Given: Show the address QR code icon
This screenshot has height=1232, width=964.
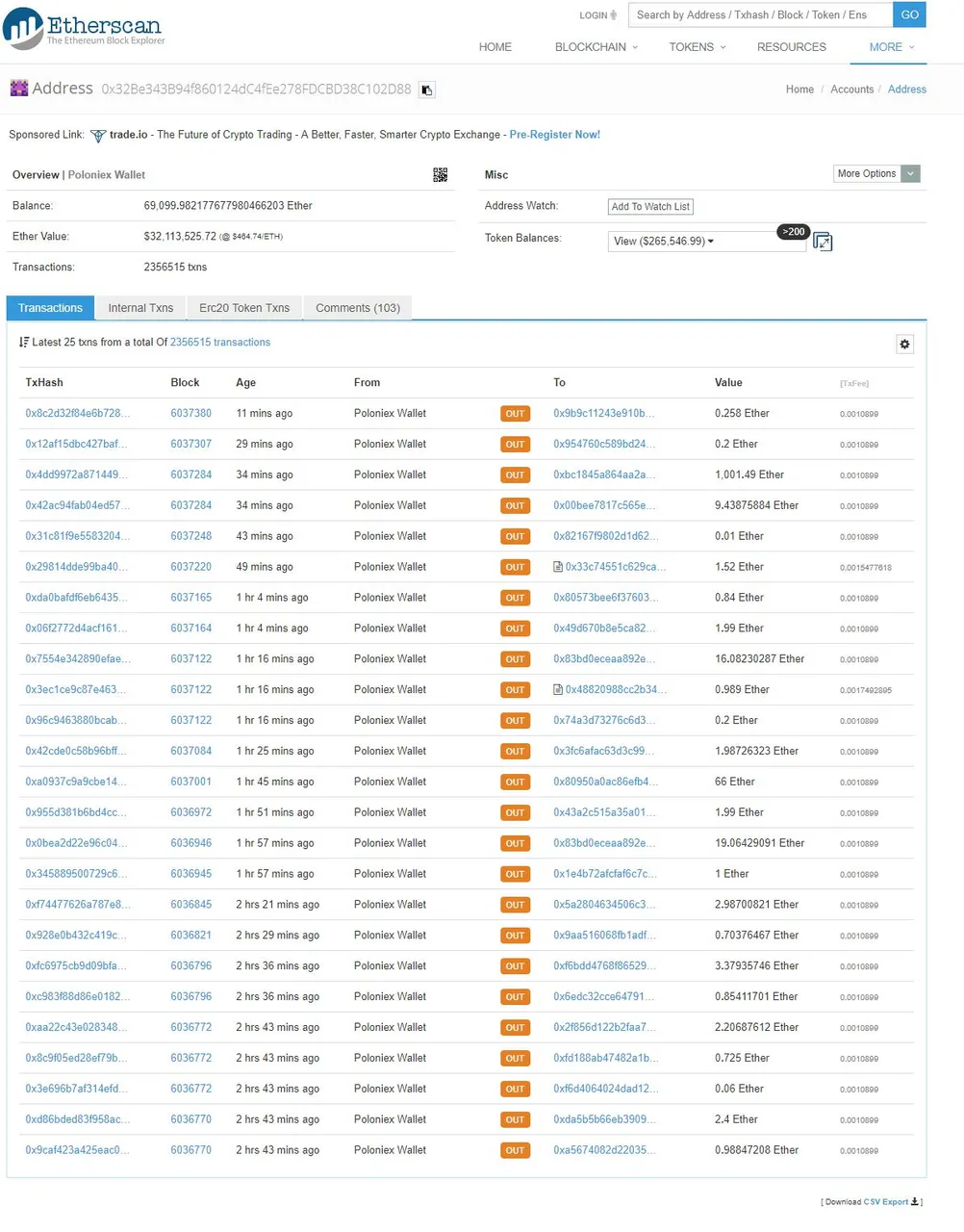Looking at the screenshot, I should pos(440,174).
